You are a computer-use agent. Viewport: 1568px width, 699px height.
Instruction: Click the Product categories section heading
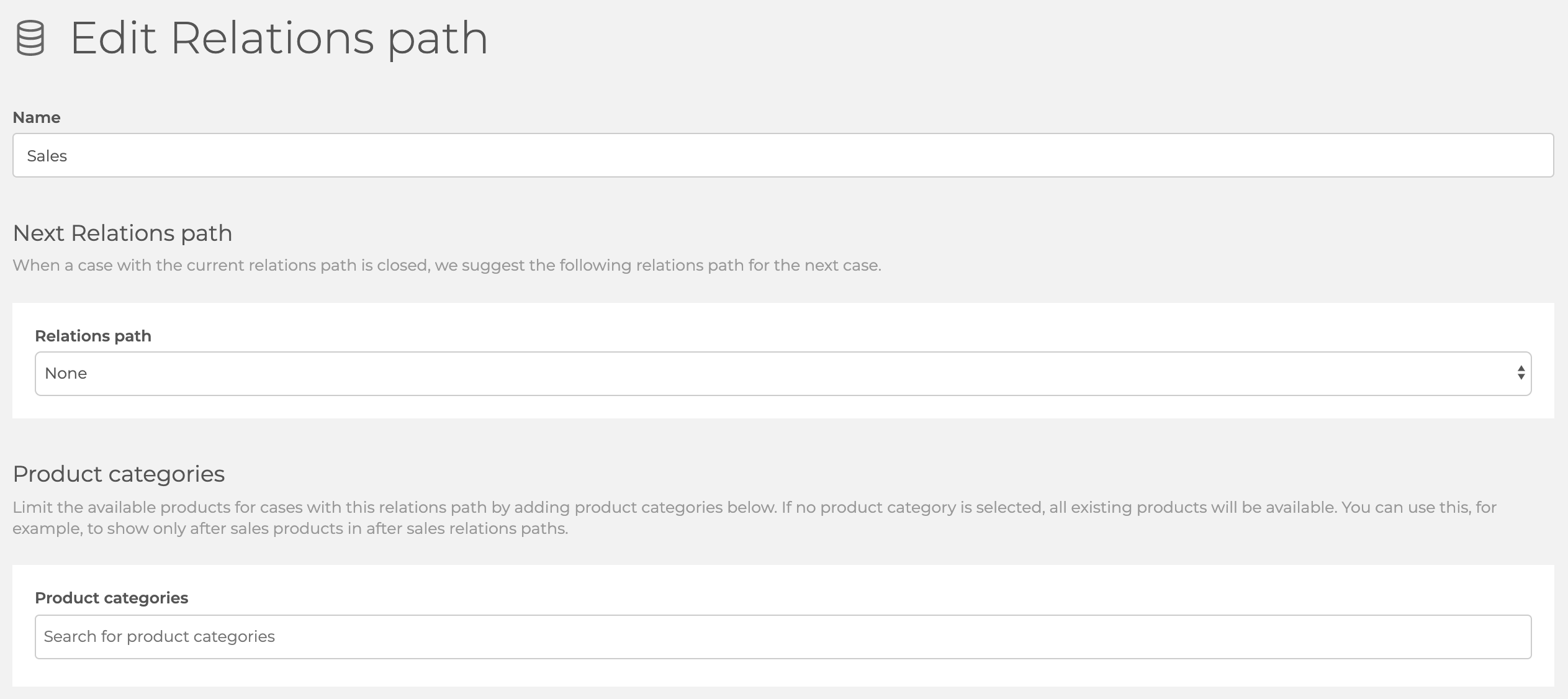coord(119,474)
